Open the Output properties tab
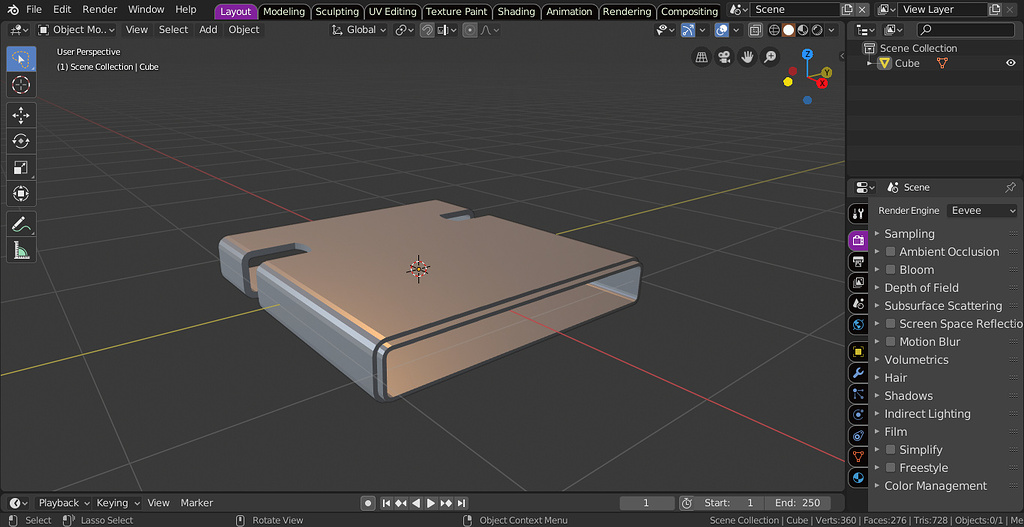This screenshot has height=527, width=1024. pyautogui.click(x=858, y=262)
